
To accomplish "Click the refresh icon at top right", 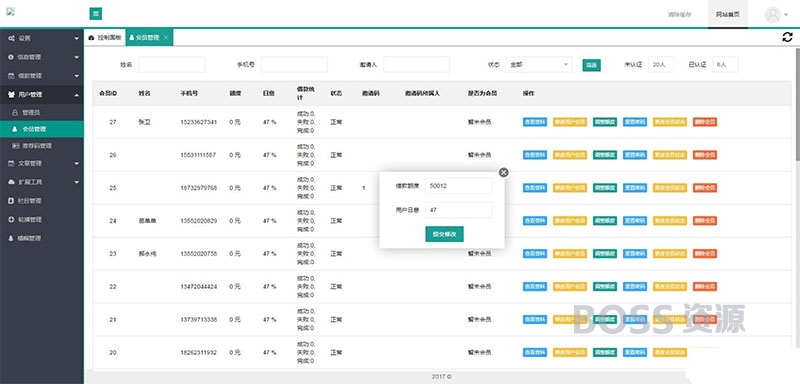I will tap(787, 37).
